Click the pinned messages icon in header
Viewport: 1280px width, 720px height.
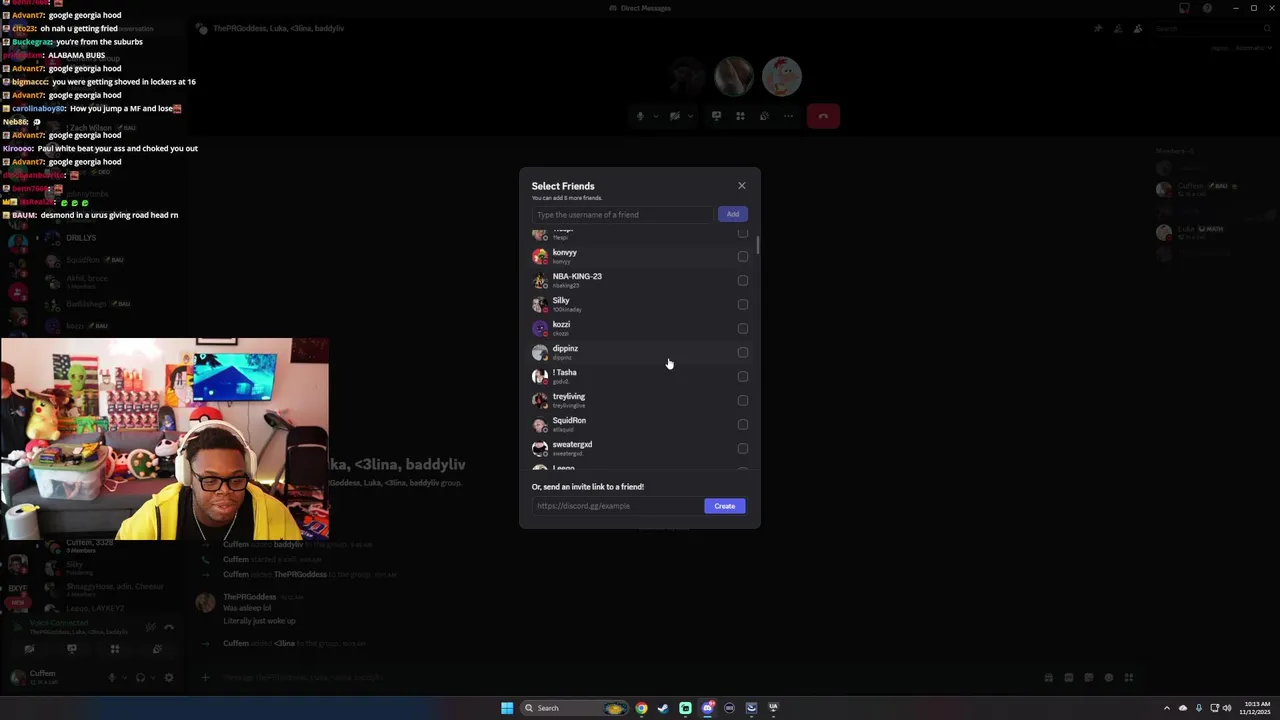click(1098, 28)
